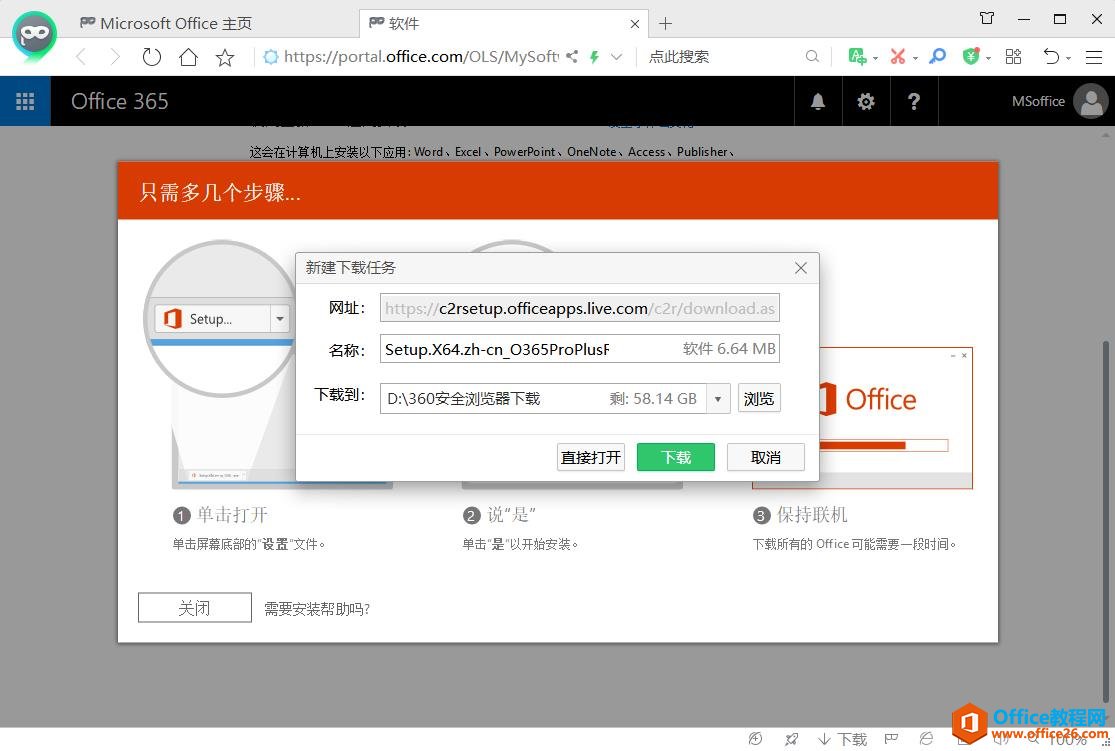The width and height of the screenshot is (1115, 751).
Task: Expand the screenshot tool dropdown arrow
Action: (x=915, y=58)
